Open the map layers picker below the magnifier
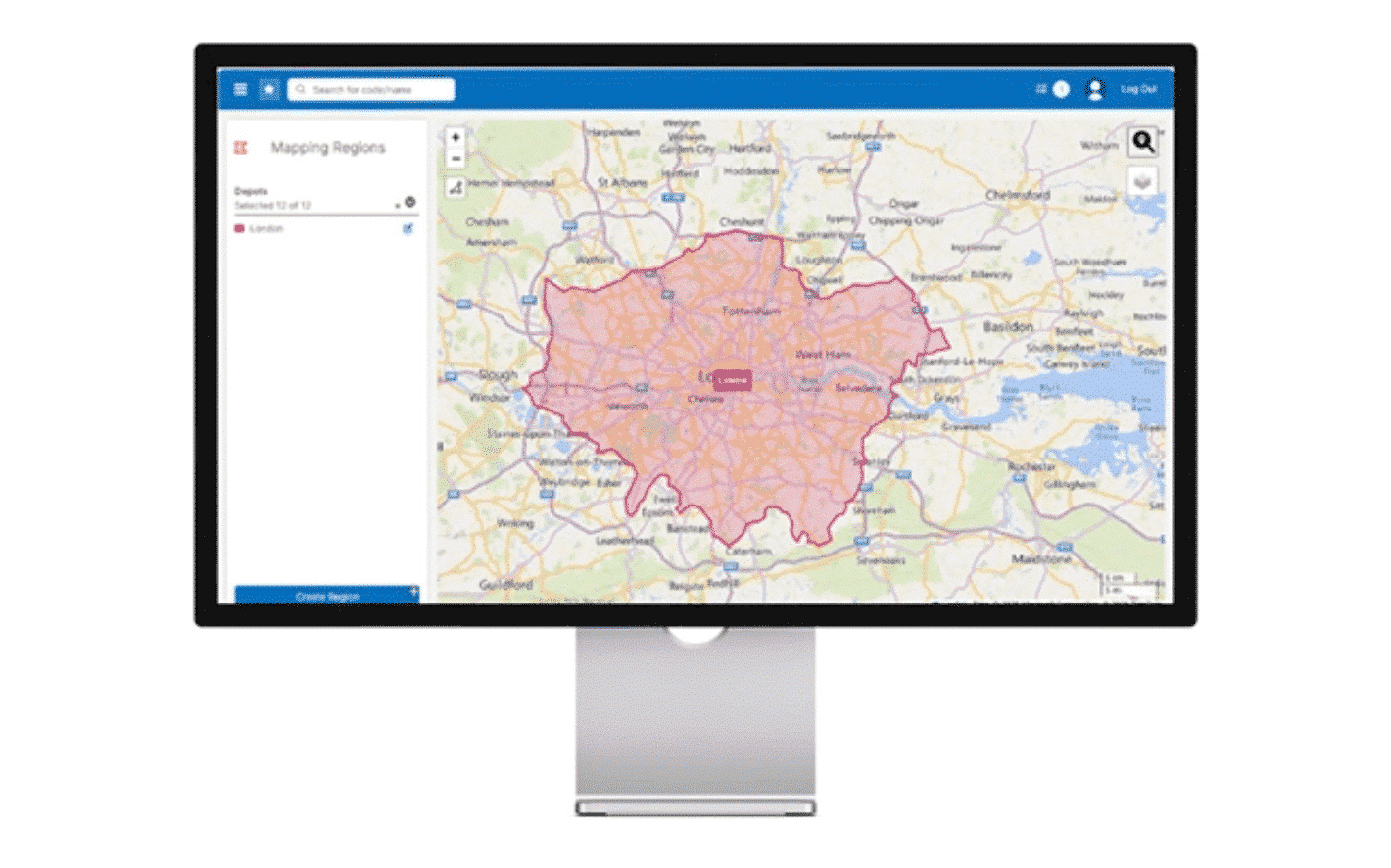This screenshot has width=1391, height=868. (1142, 179)
